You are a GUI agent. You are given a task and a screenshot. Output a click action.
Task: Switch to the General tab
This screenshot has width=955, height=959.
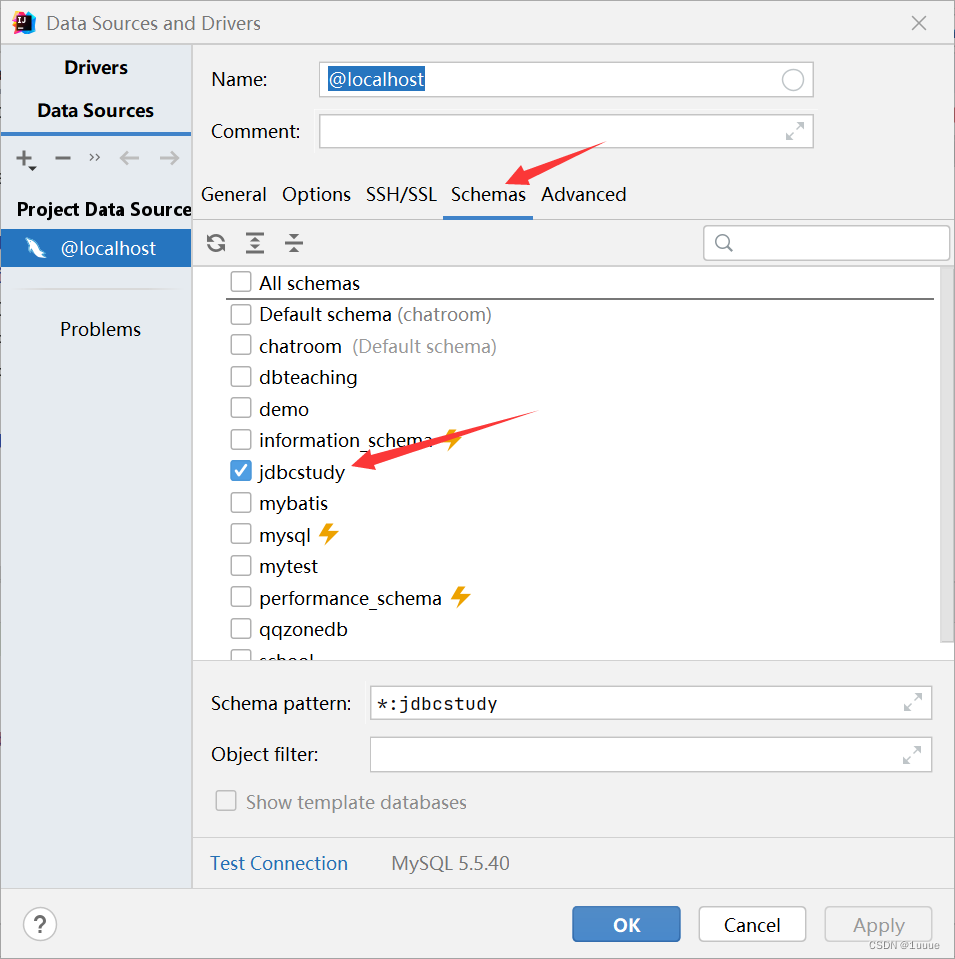234,194
